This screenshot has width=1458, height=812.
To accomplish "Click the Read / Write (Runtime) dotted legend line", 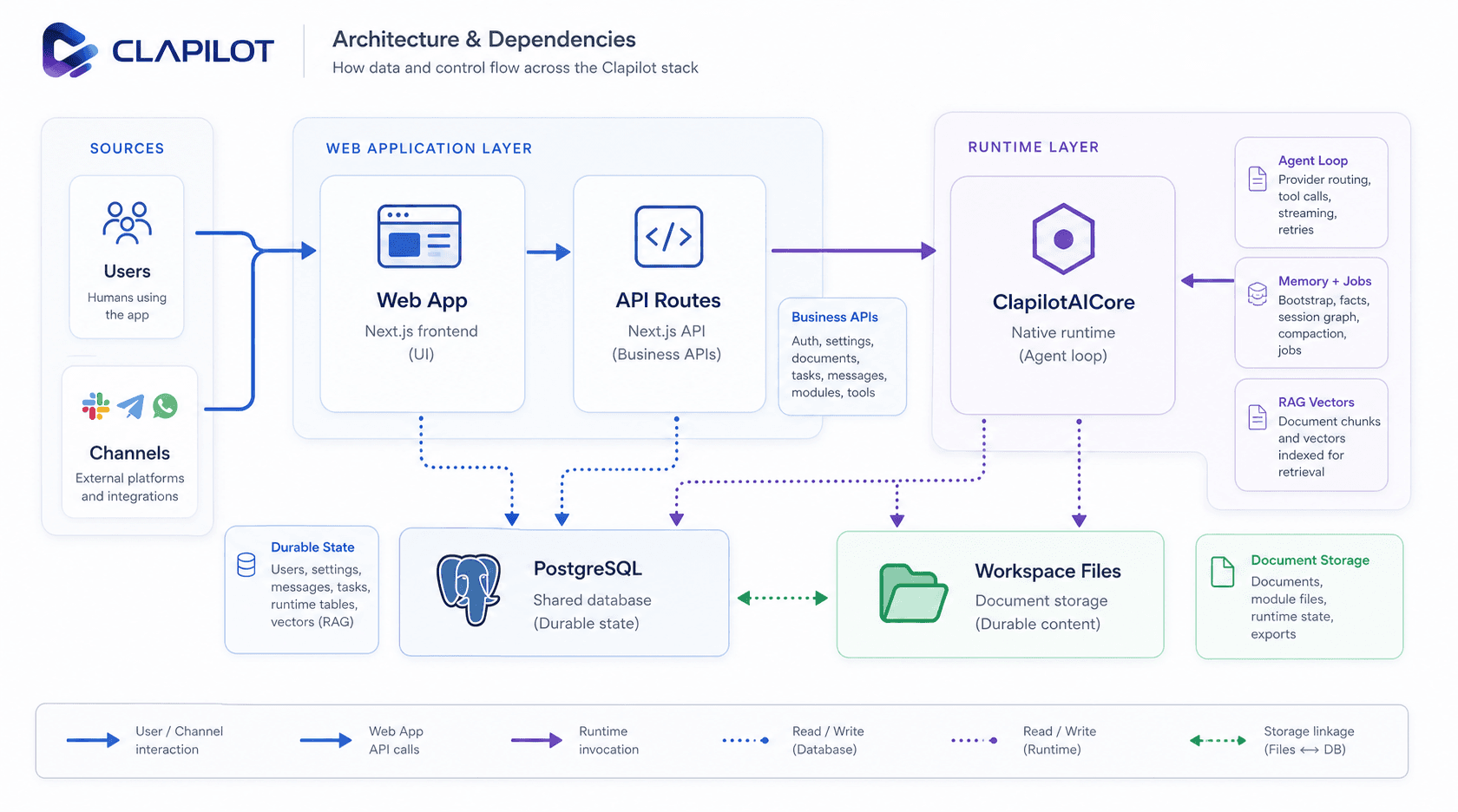I will [975, 740].
